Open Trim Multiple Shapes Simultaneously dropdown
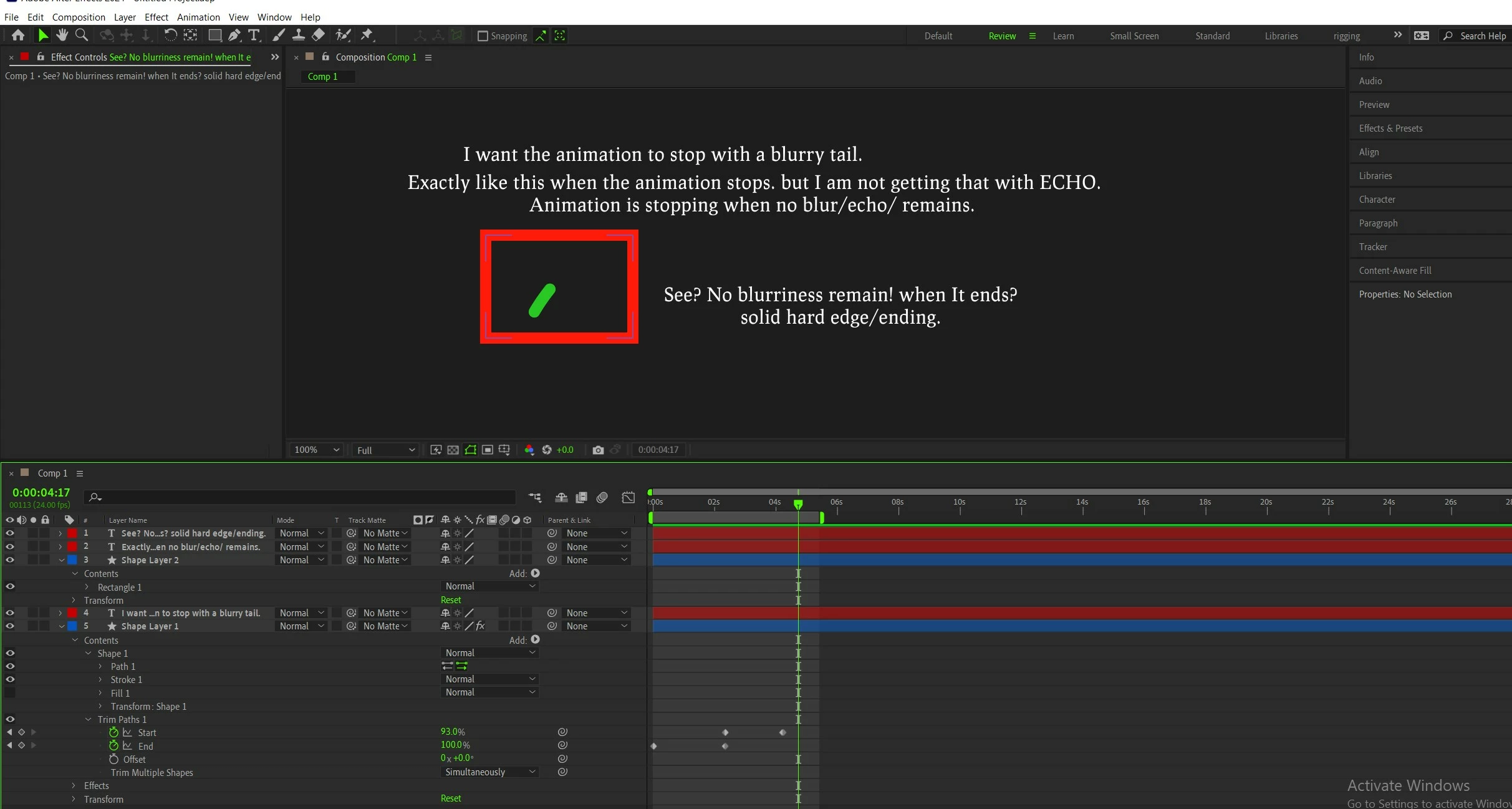This screenshot has height=809, width=1512. click(489, 772)
